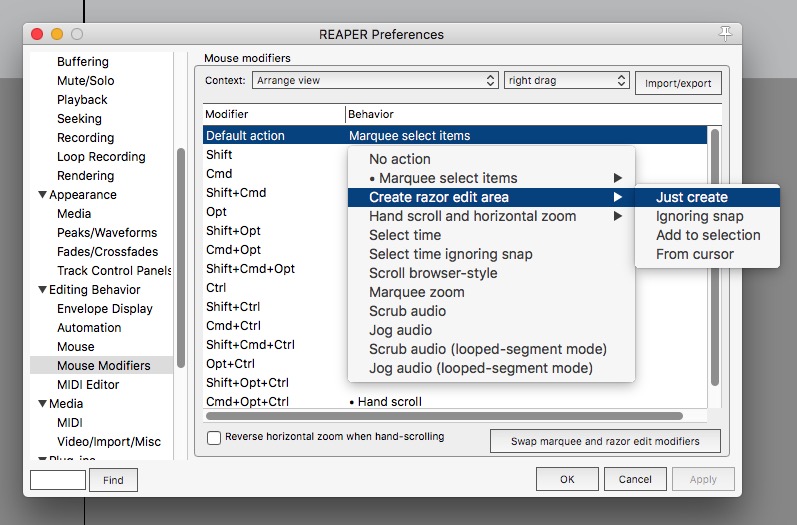
Task: Open Video/Import/Misc preferences page
Action: point(109,442)
